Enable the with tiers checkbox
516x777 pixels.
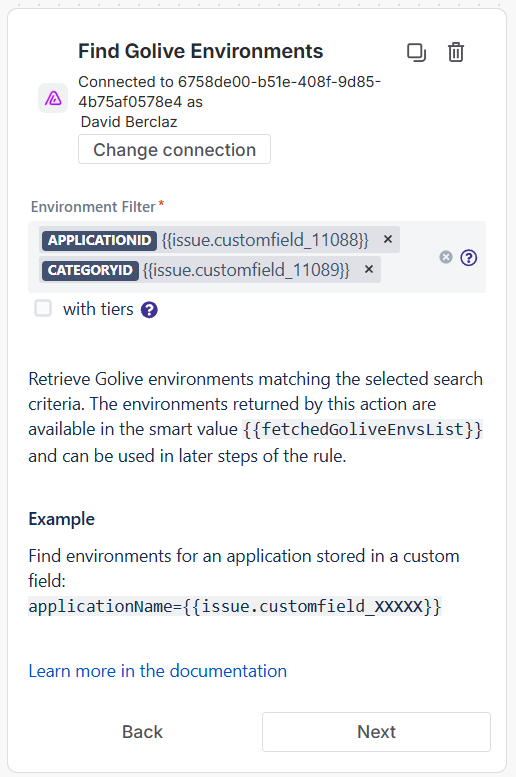[x=43, y=308]
